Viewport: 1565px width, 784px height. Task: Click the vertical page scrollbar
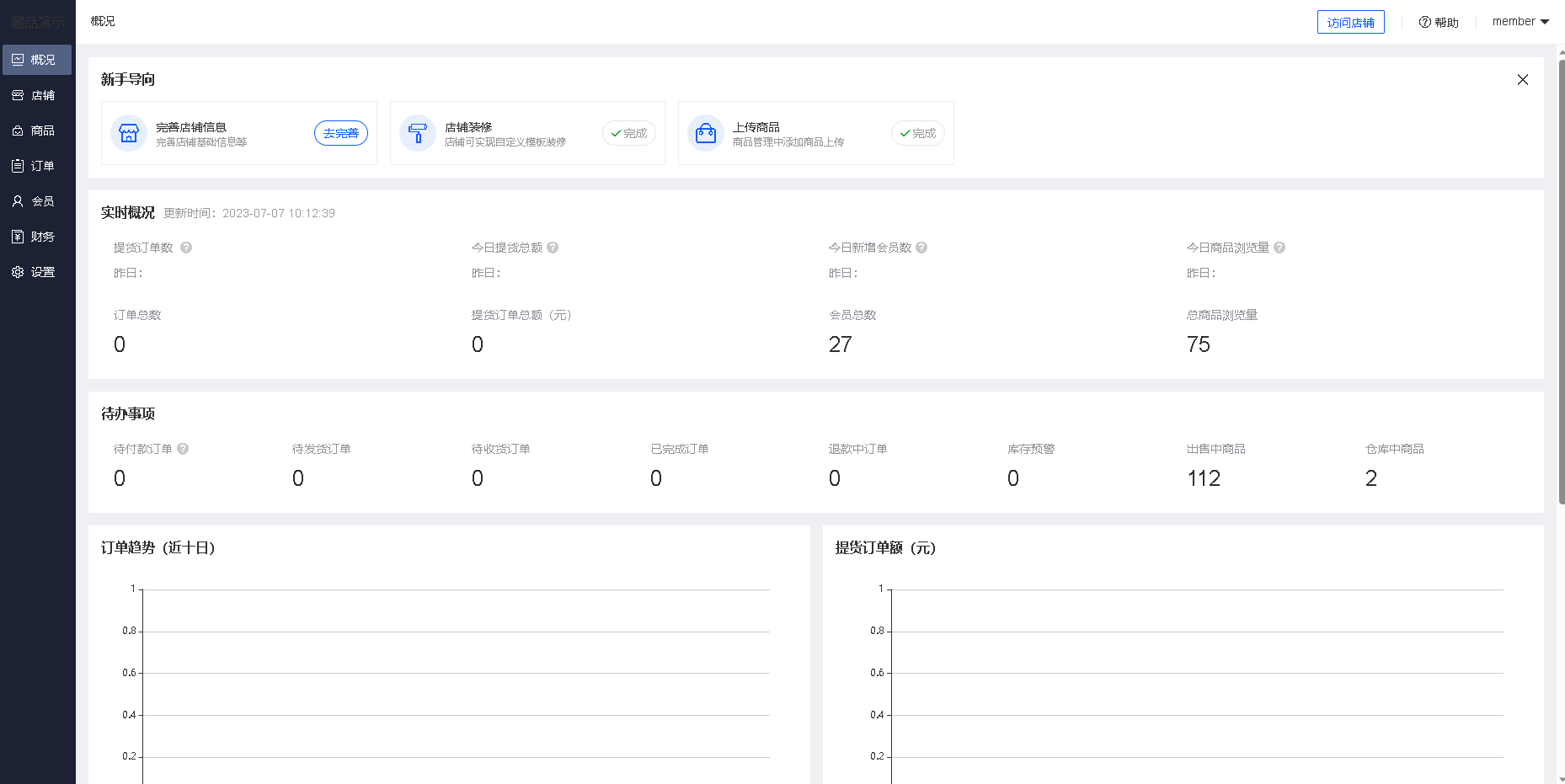pyautogui.click(x=1561, y=278)
